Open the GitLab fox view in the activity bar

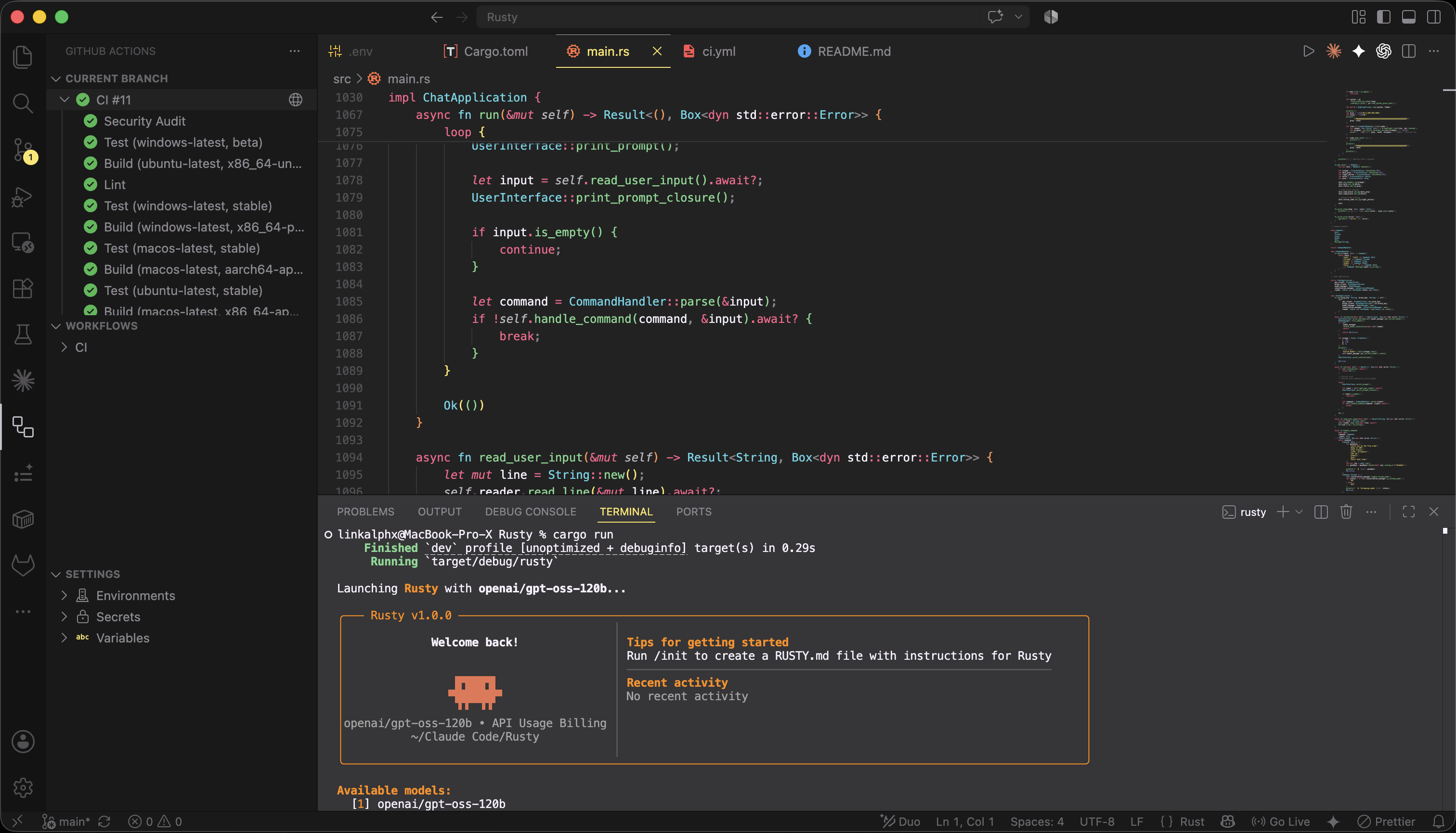tap(23, 565)
